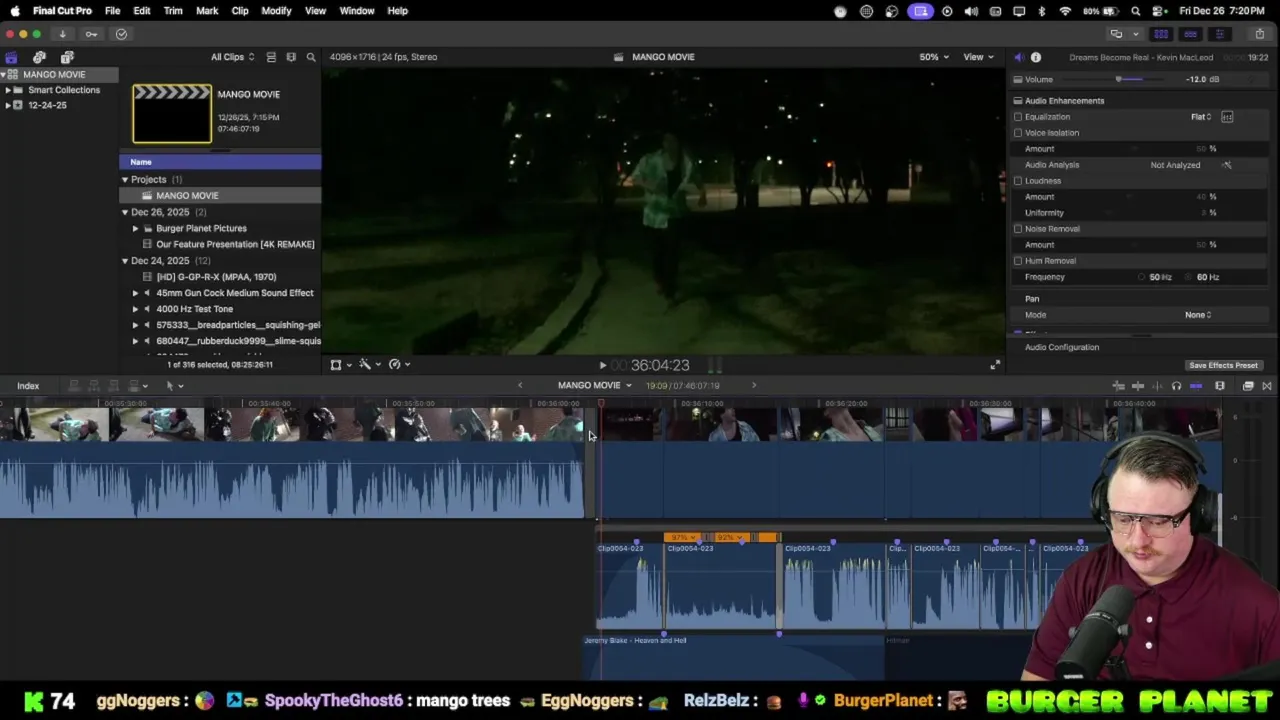Open the Effects browser icon
Viewport: 1280px width, 720px height.
click(x=1248, y=386)
